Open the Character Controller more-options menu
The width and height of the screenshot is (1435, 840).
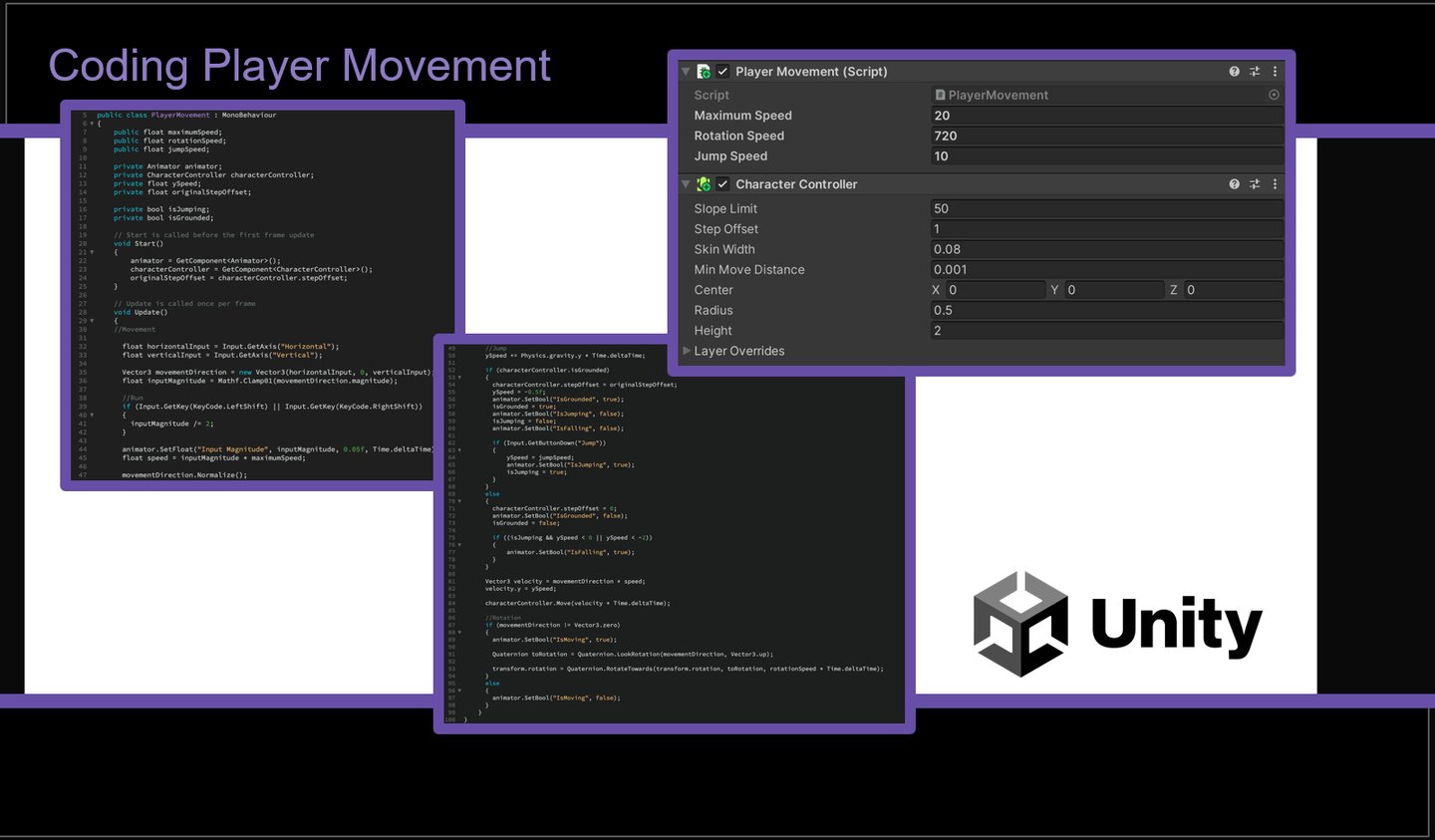(1275, 184)
